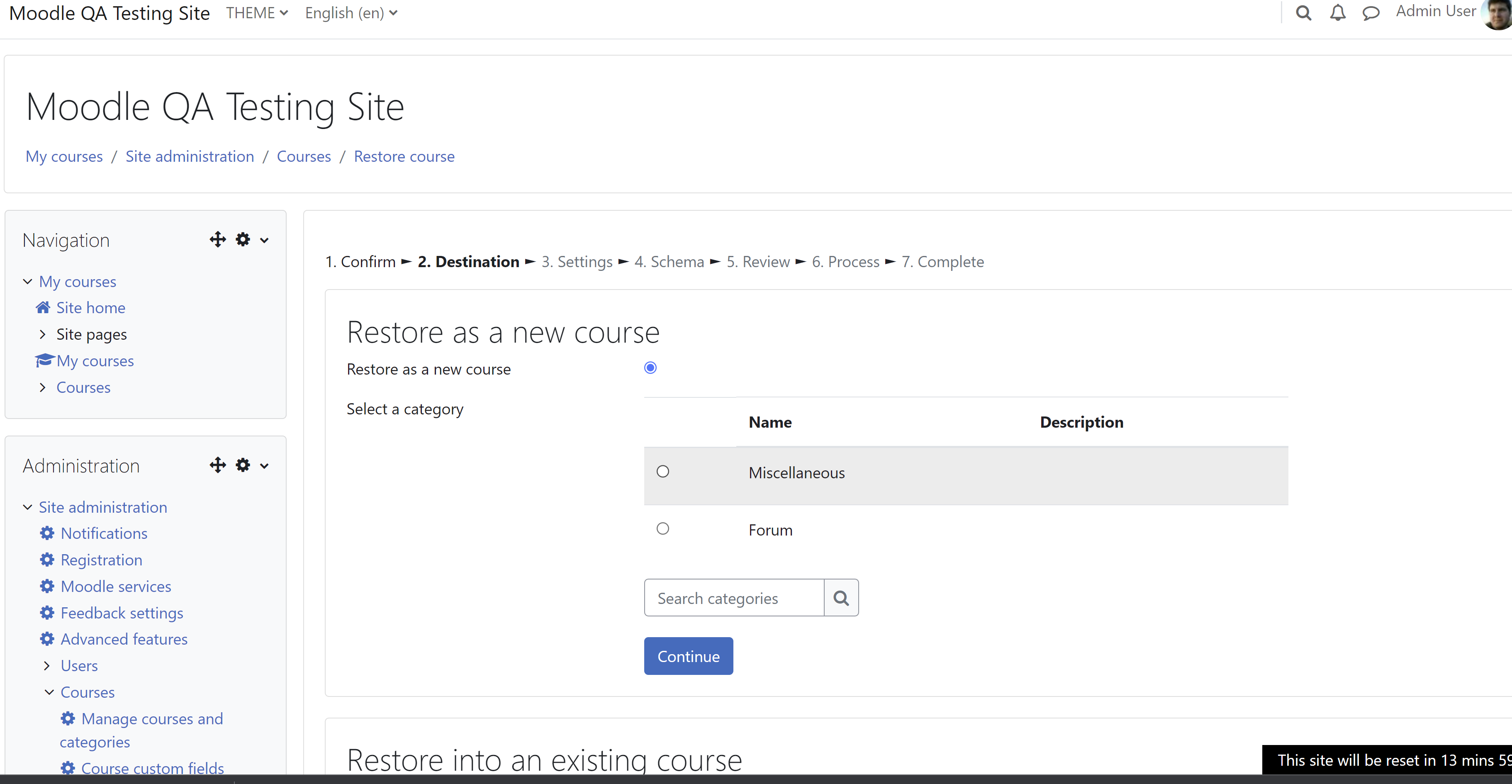This screenshot has width=1512, height=784.
Task: Collapse Courses node in Administration
Action: (x=49, y=692)
